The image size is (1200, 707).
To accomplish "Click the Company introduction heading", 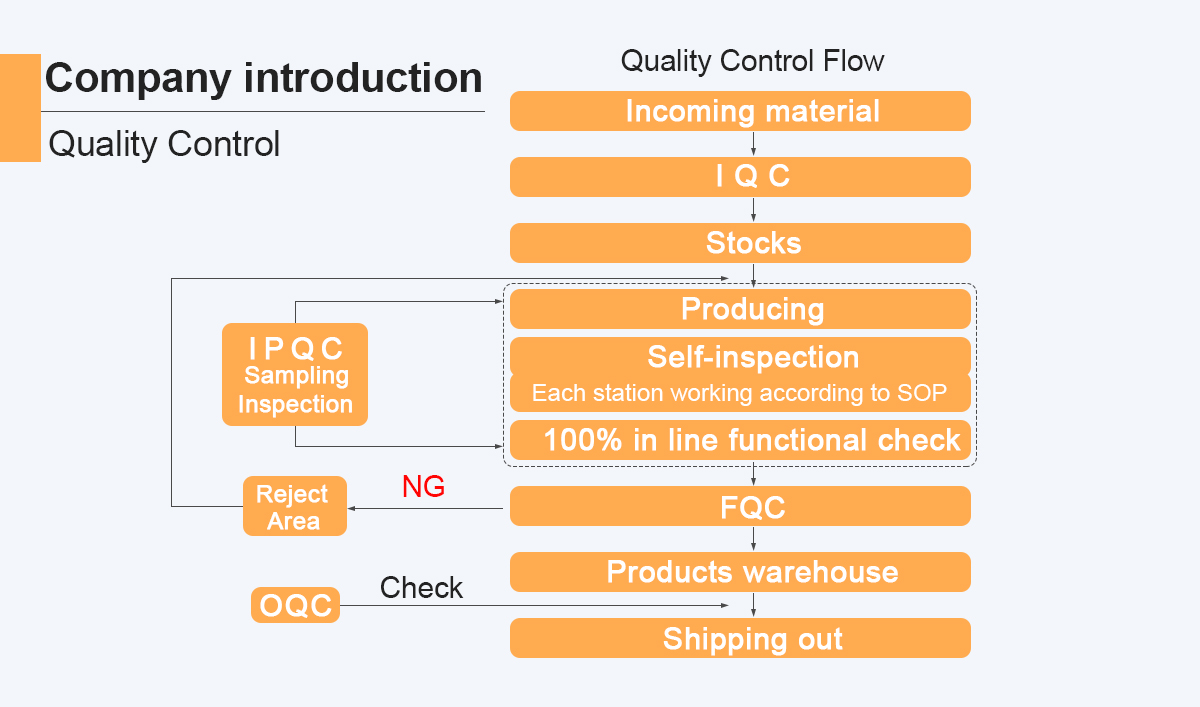I will point(264,78).
